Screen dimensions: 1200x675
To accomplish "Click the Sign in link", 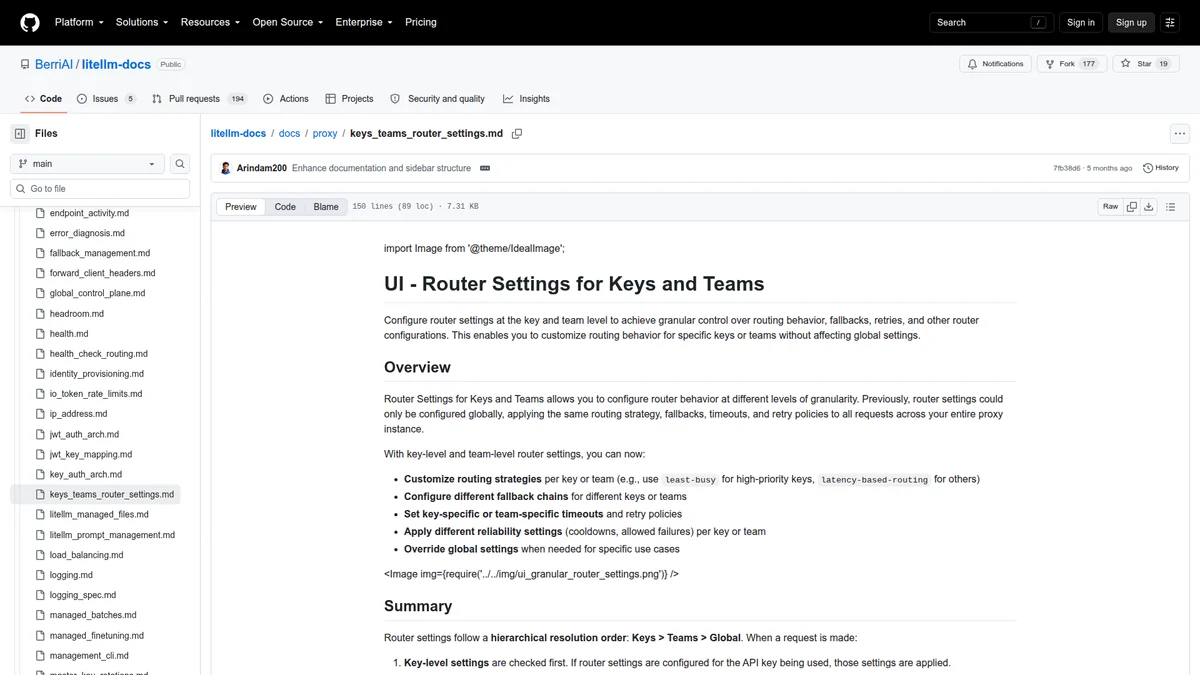I will point(1081,22).
